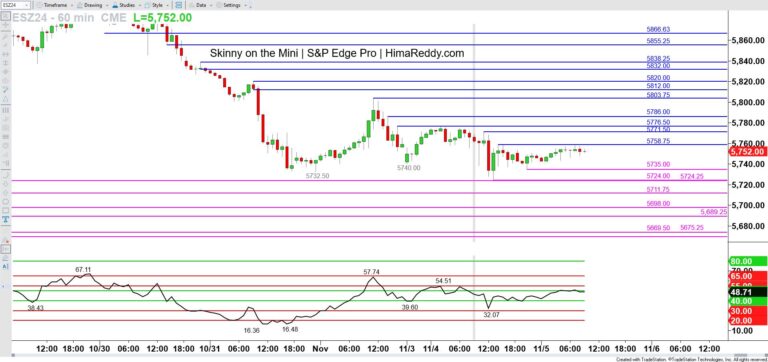Click the Data toolbar icon
Image resolution: width=768 pixels, height=362 pixels.
point(192,5)
